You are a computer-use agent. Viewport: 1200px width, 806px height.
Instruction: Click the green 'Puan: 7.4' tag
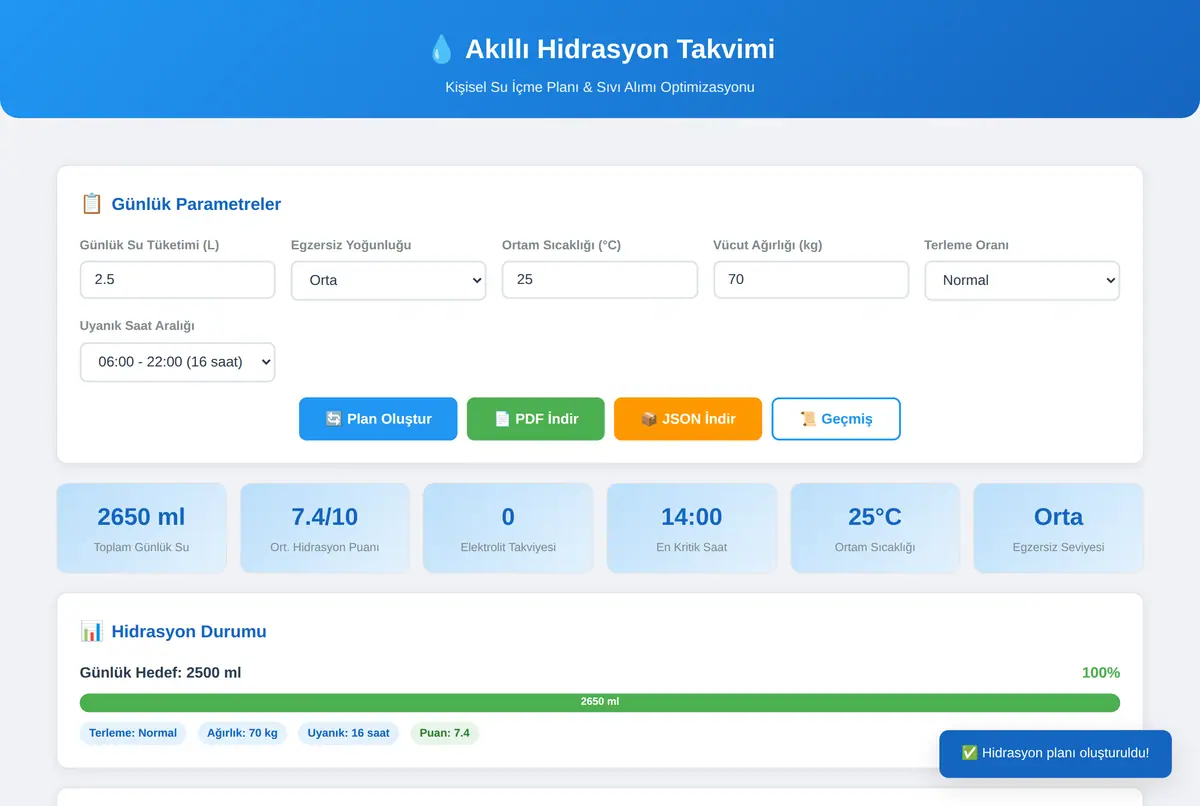click(x=445, y=733)
